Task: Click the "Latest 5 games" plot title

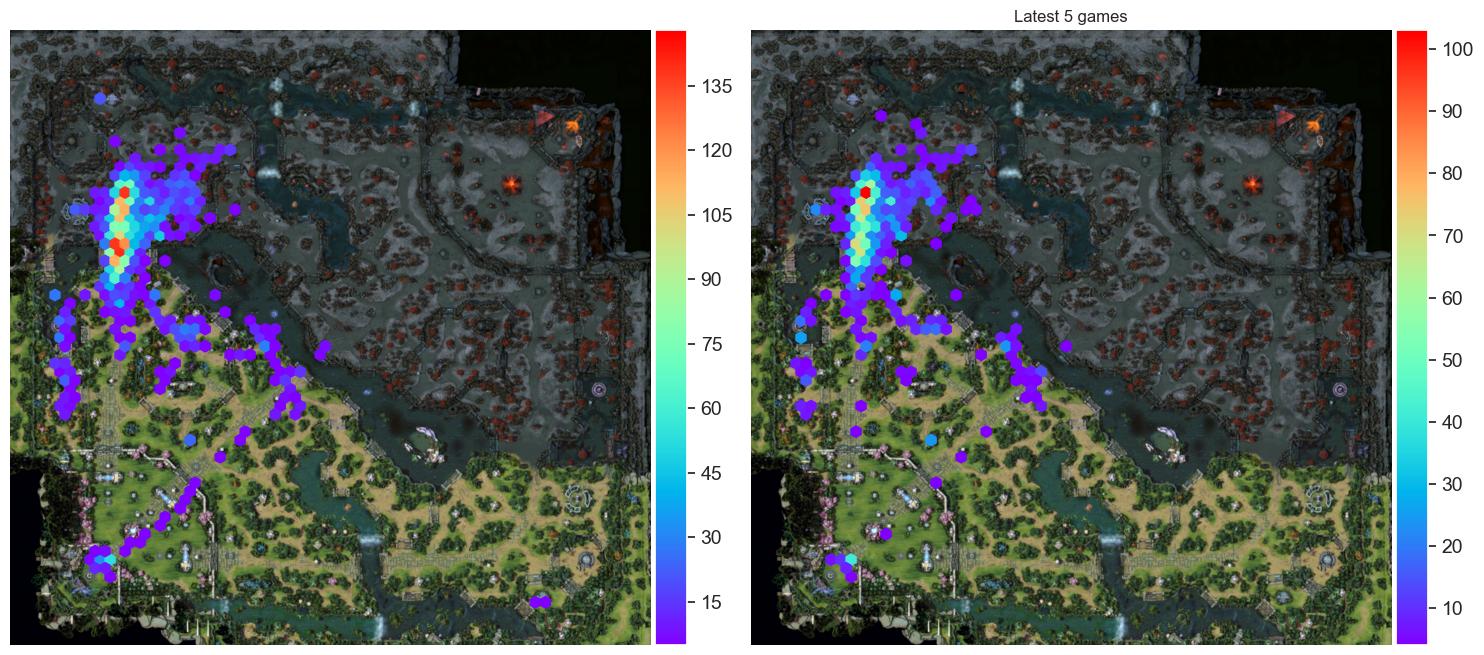Action: click(x=1071, y=16)
